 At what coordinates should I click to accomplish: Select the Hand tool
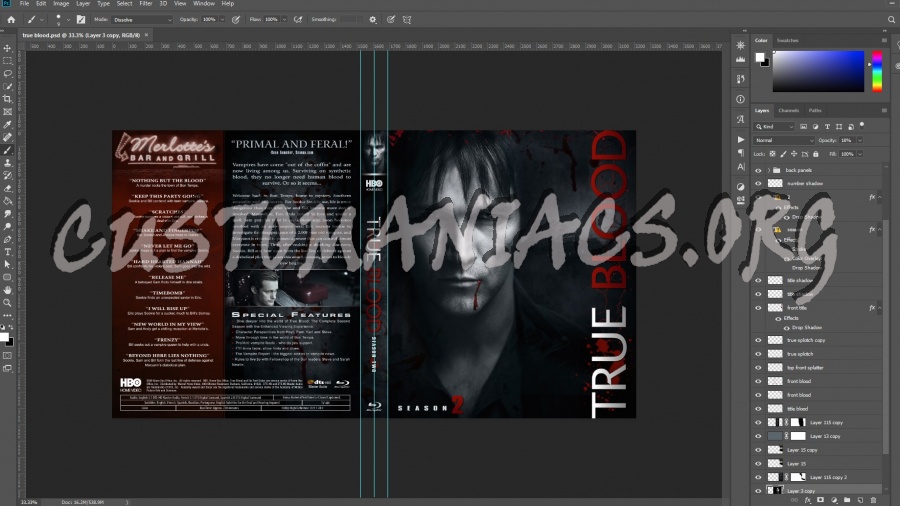[7, 290]
